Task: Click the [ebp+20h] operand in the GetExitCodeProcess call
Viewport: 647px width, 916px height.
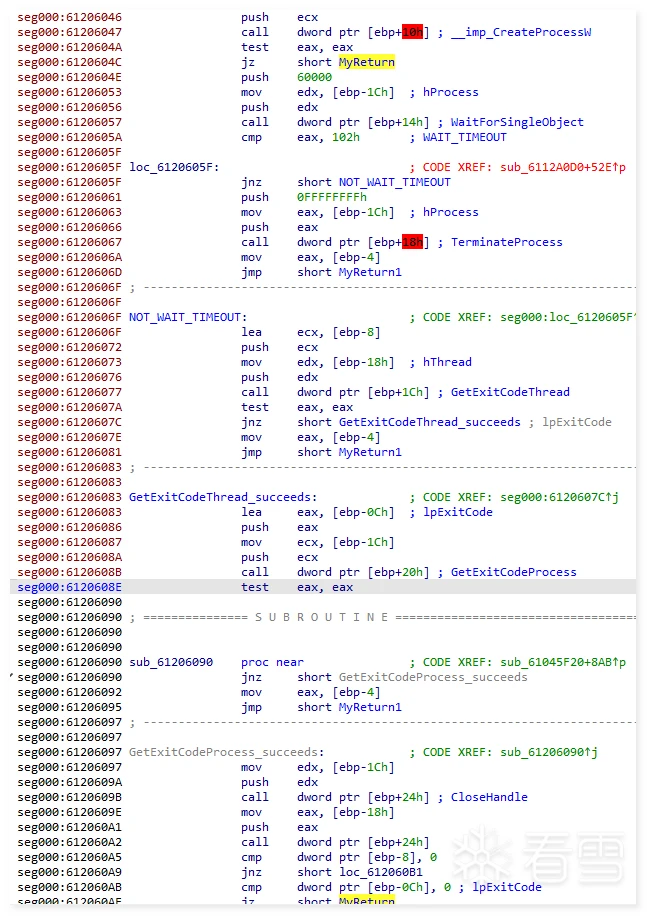Action: pyautogui.click(x=398, y=572)
